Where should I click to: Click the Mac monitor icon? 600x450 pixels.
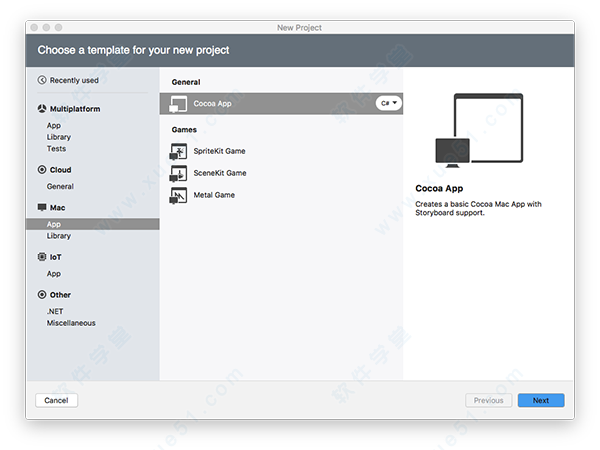(42, 207)
